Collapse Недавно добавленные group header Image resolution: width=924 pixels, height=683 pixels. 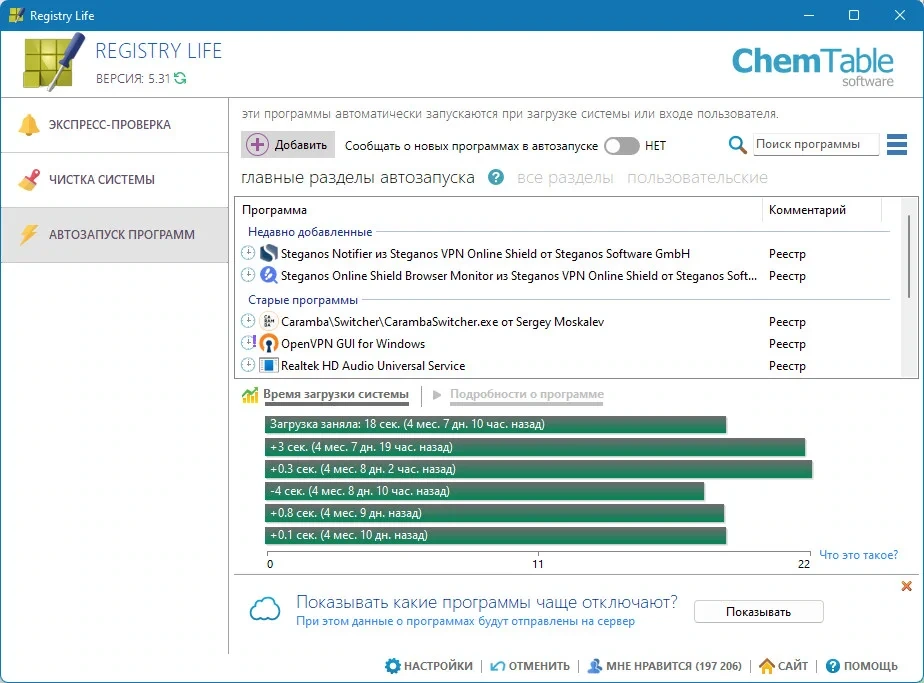pyautogui.click(x=310, y=232)
